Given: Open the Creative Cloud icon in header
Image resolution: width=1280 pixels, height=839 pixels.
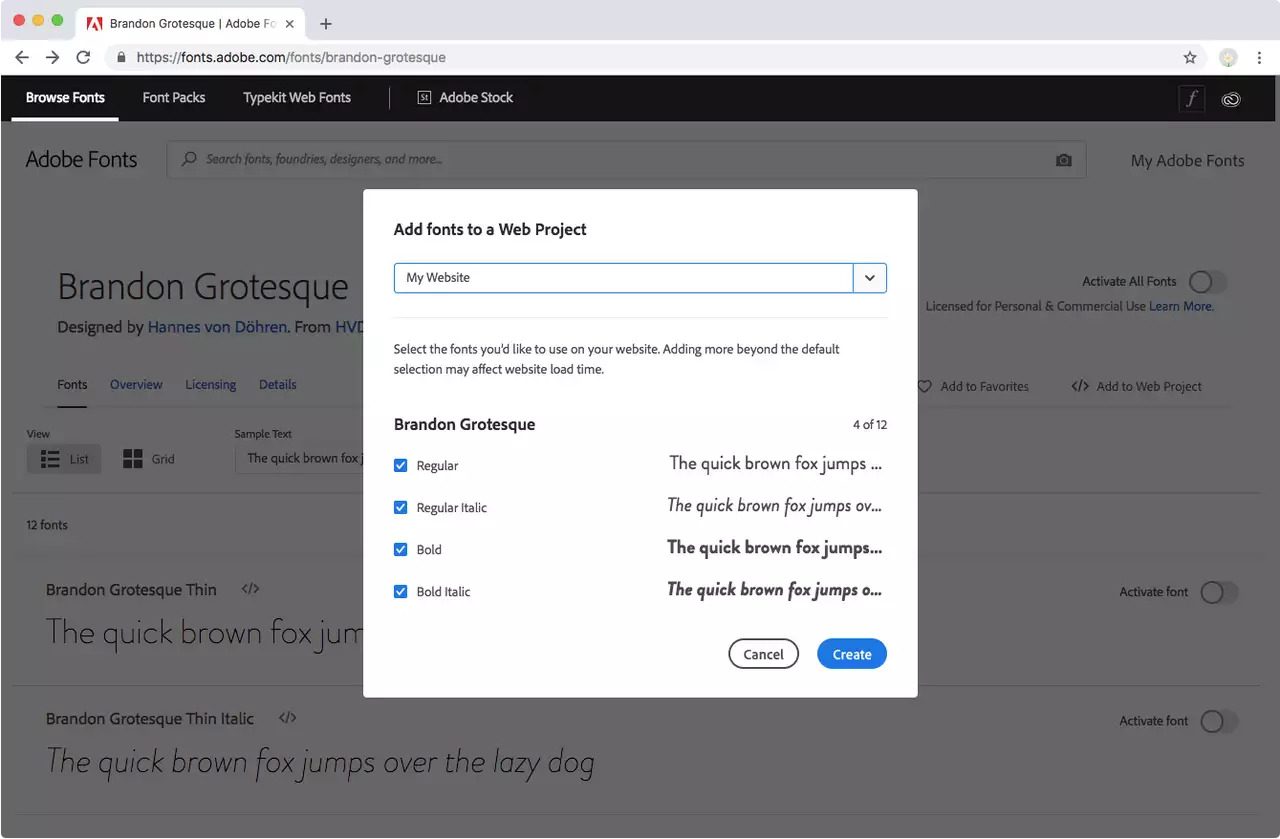Looking at the screenshot, I should tap(1231, 99).
